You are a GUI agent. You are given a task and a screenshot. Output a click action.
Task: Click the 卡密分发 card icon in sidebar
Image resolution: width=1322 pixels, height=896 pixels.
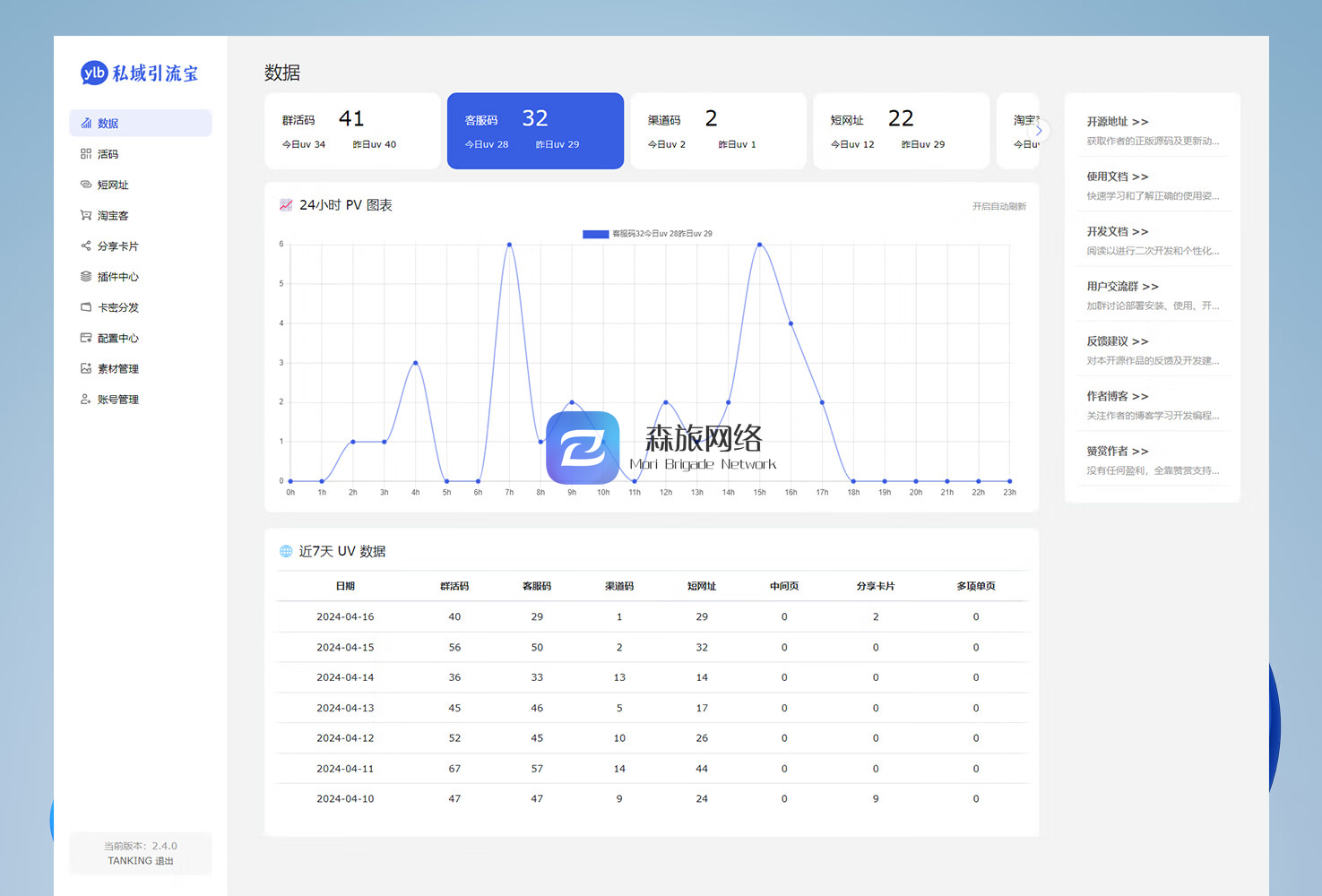click(86, 307)
